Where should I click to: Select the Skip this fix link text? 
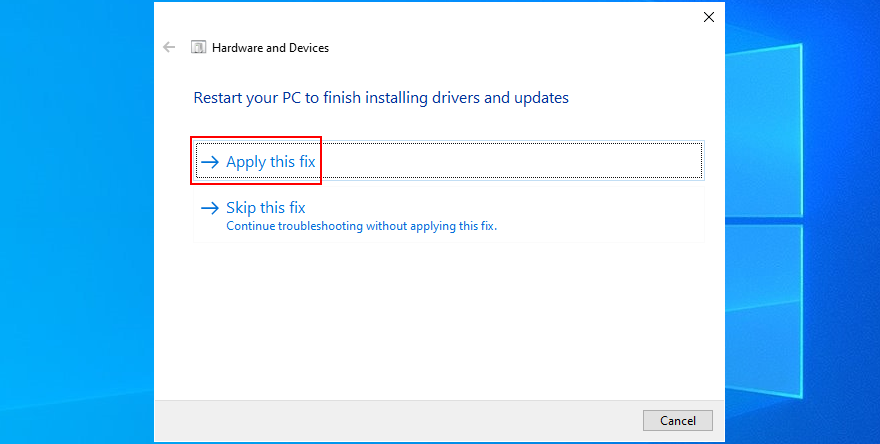point(265,208)
